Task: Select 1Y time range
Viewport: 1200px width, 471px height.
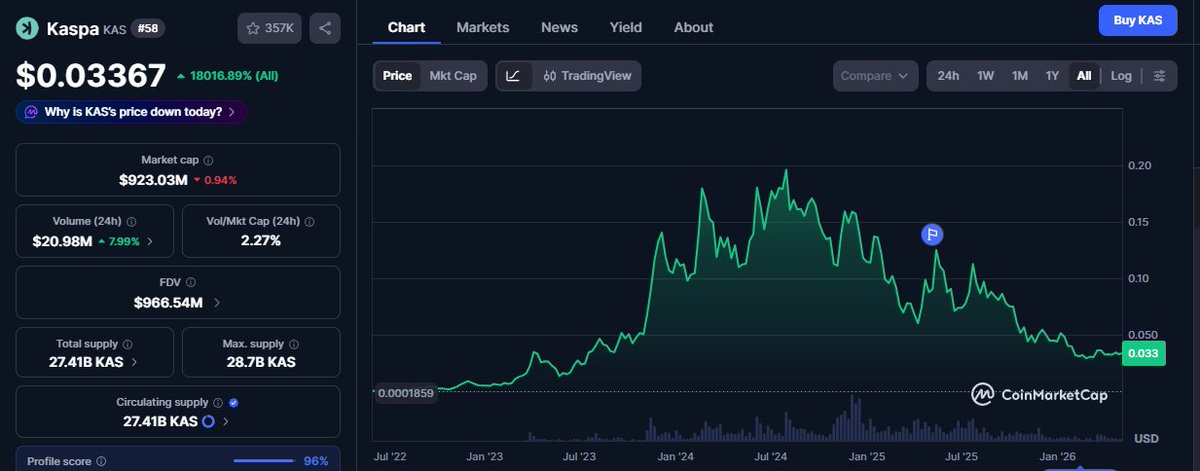Action: coord(1052,76)
